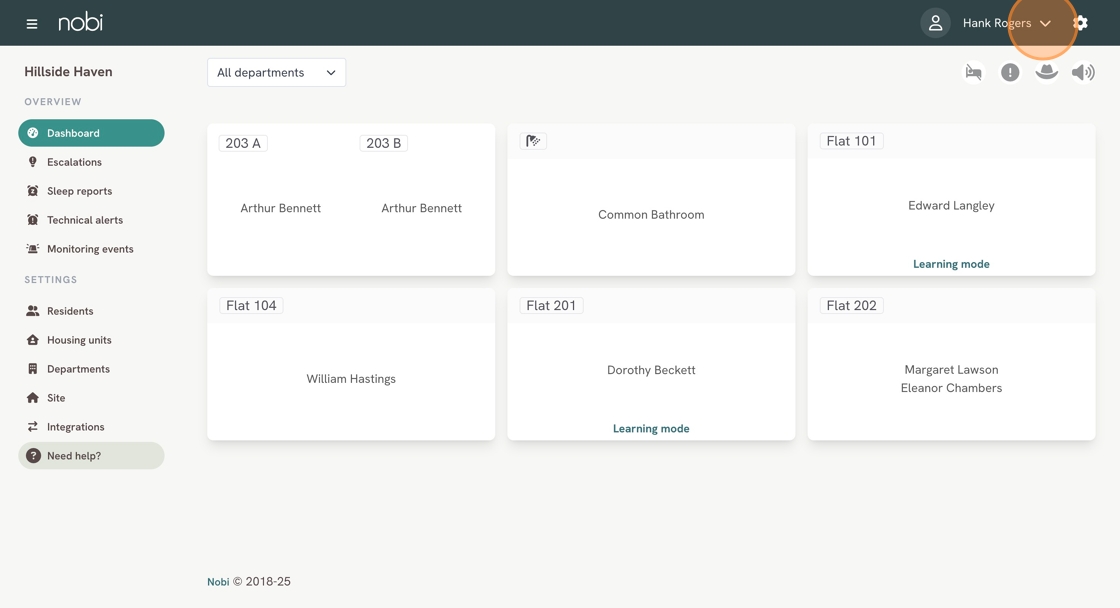Image resolution: width=1120 pixels, height=608 pixels.
Task: Open the Flat 202 room card
Action: coord(951,378)
